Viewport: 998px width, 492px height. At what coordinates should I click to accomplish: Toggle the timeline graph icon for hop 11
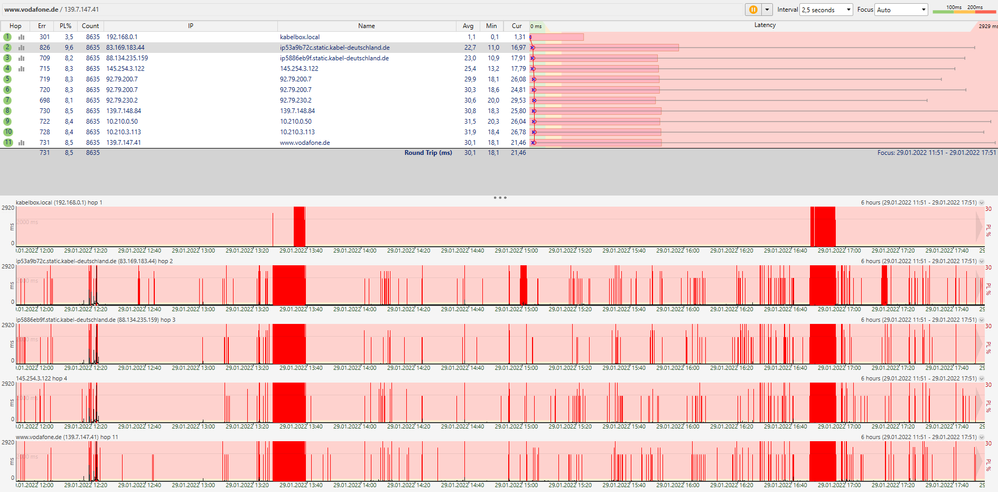[x=21, y=143]
